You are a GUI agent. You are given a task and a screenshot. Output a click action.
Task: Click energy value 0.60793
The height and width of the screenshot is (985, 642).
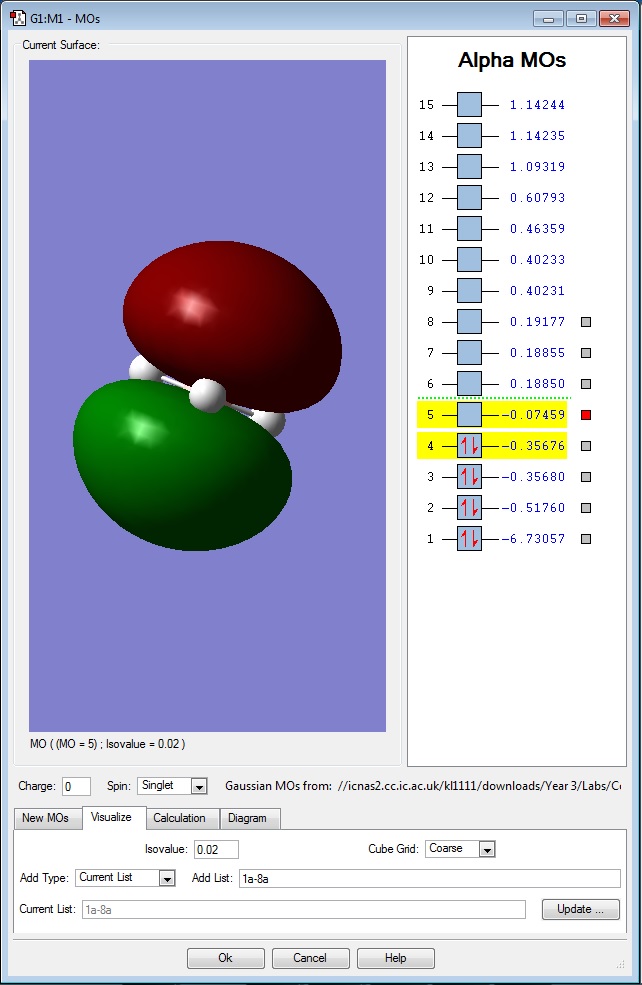[x=537, y=198]
